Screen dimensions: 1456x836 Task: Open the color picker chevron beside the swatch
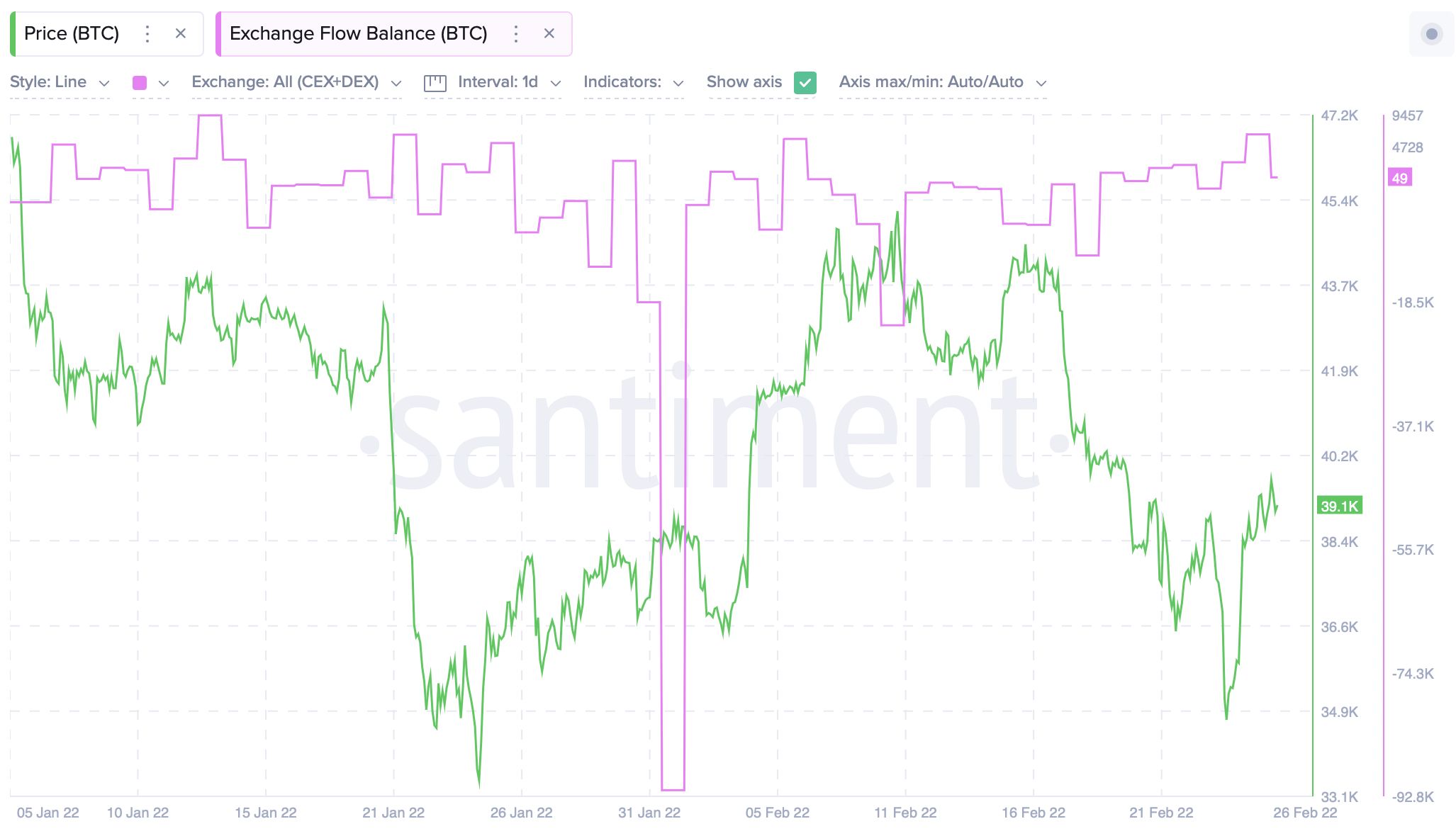pos(164,82)
